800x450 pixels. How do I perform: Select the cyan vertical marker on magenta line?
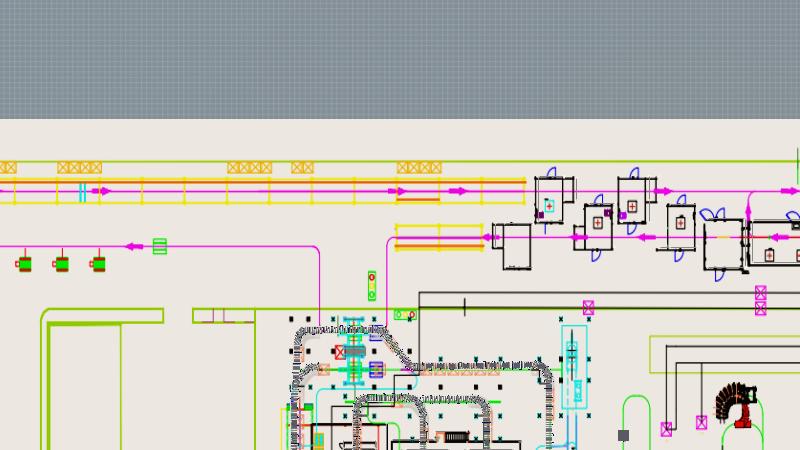83,191
